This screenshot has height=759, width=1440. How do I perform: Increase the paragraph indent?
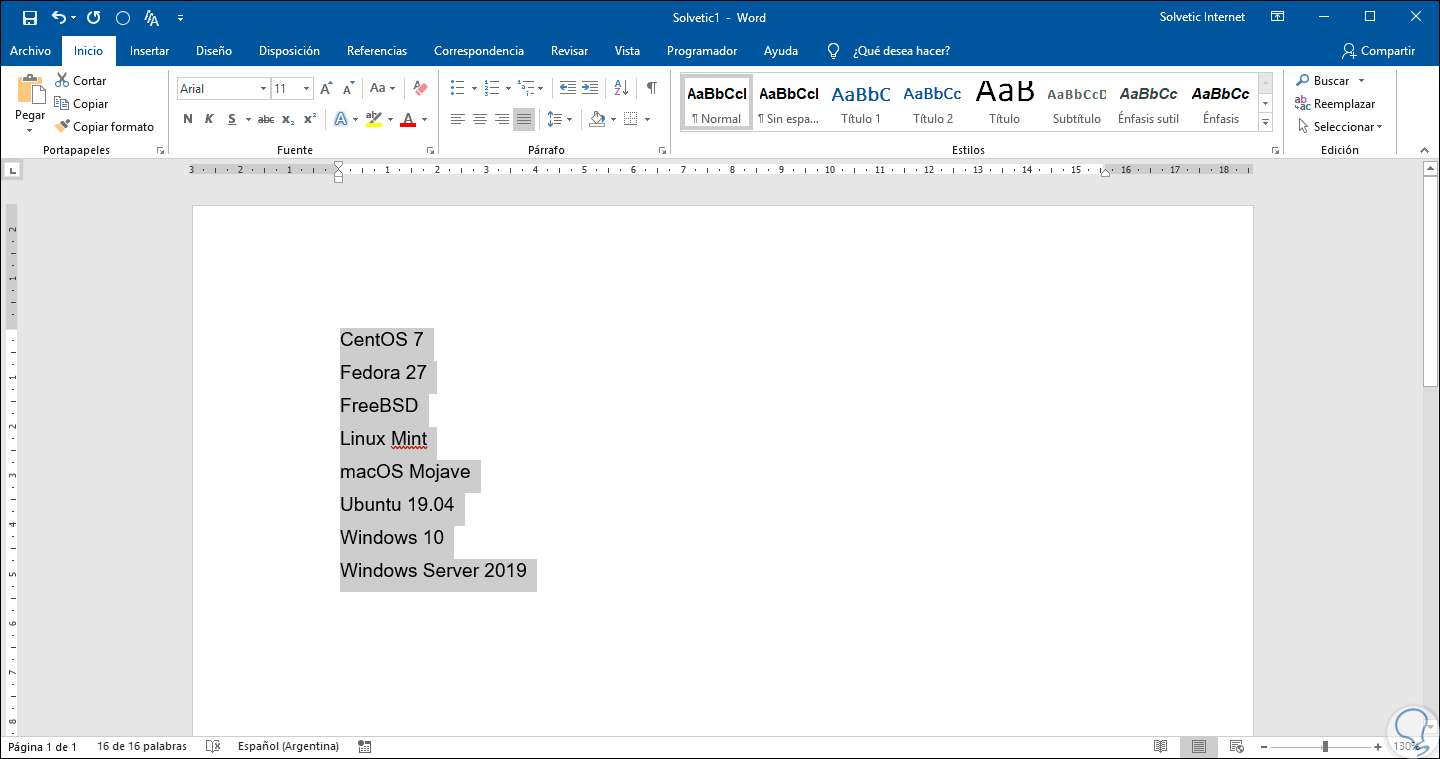pyautogui.click(x=590, y=88)
